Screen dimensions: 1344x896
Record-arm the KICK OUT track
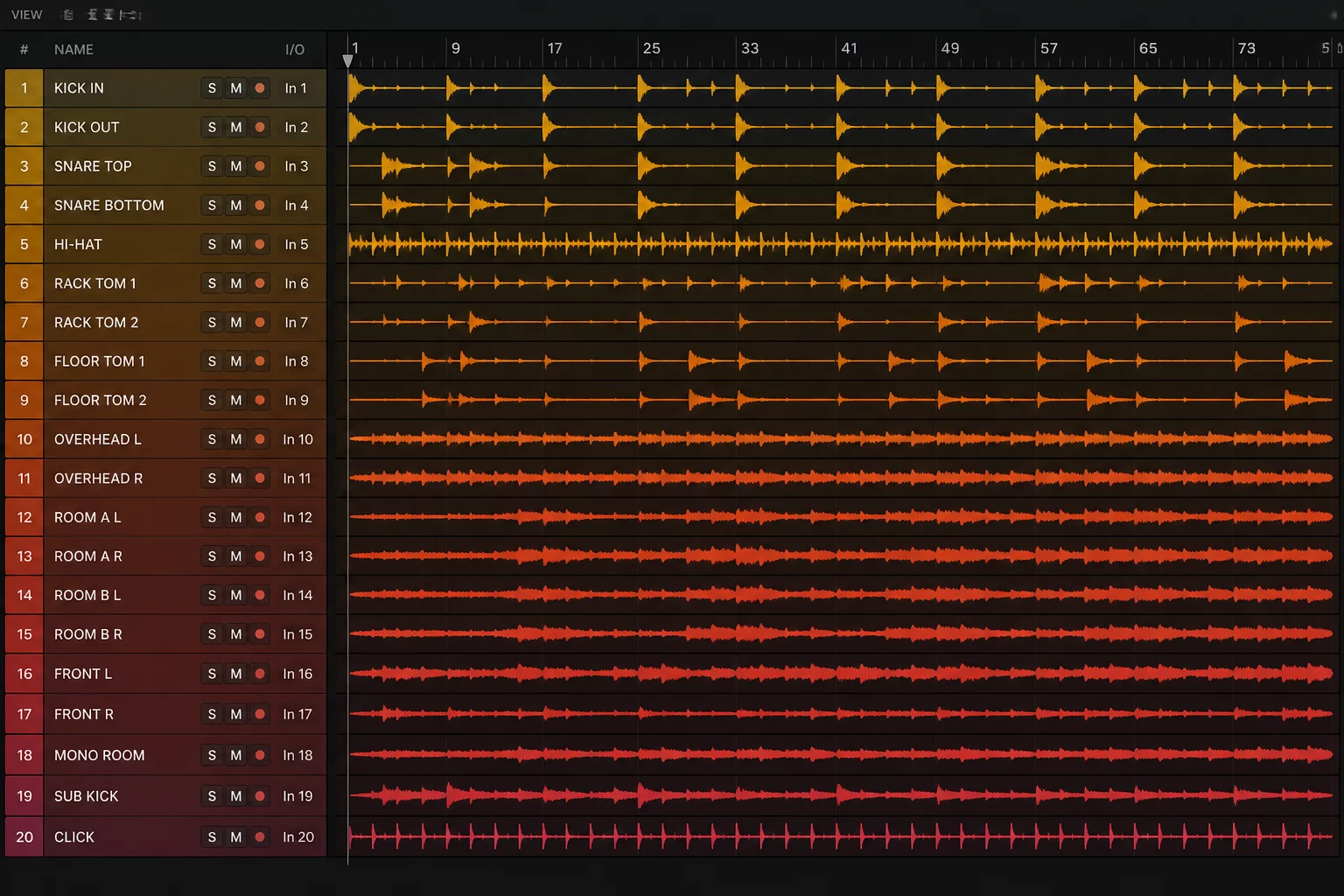pyautogui.click(x=260, y=128)
